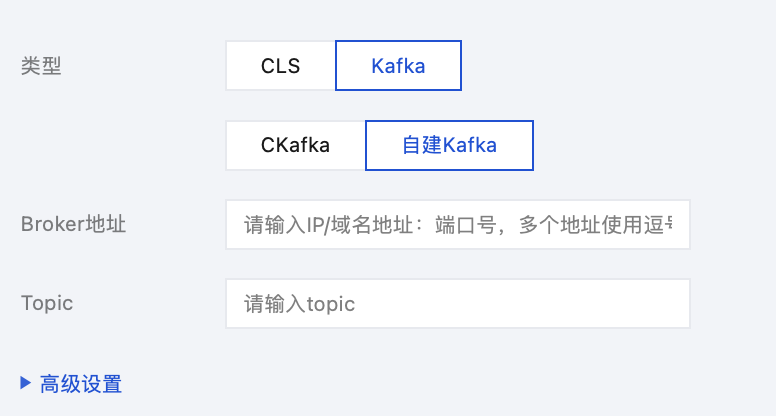Click the blue triangle beside 高级设置
This screenshot has height=416, width=776.
[26, 382]
